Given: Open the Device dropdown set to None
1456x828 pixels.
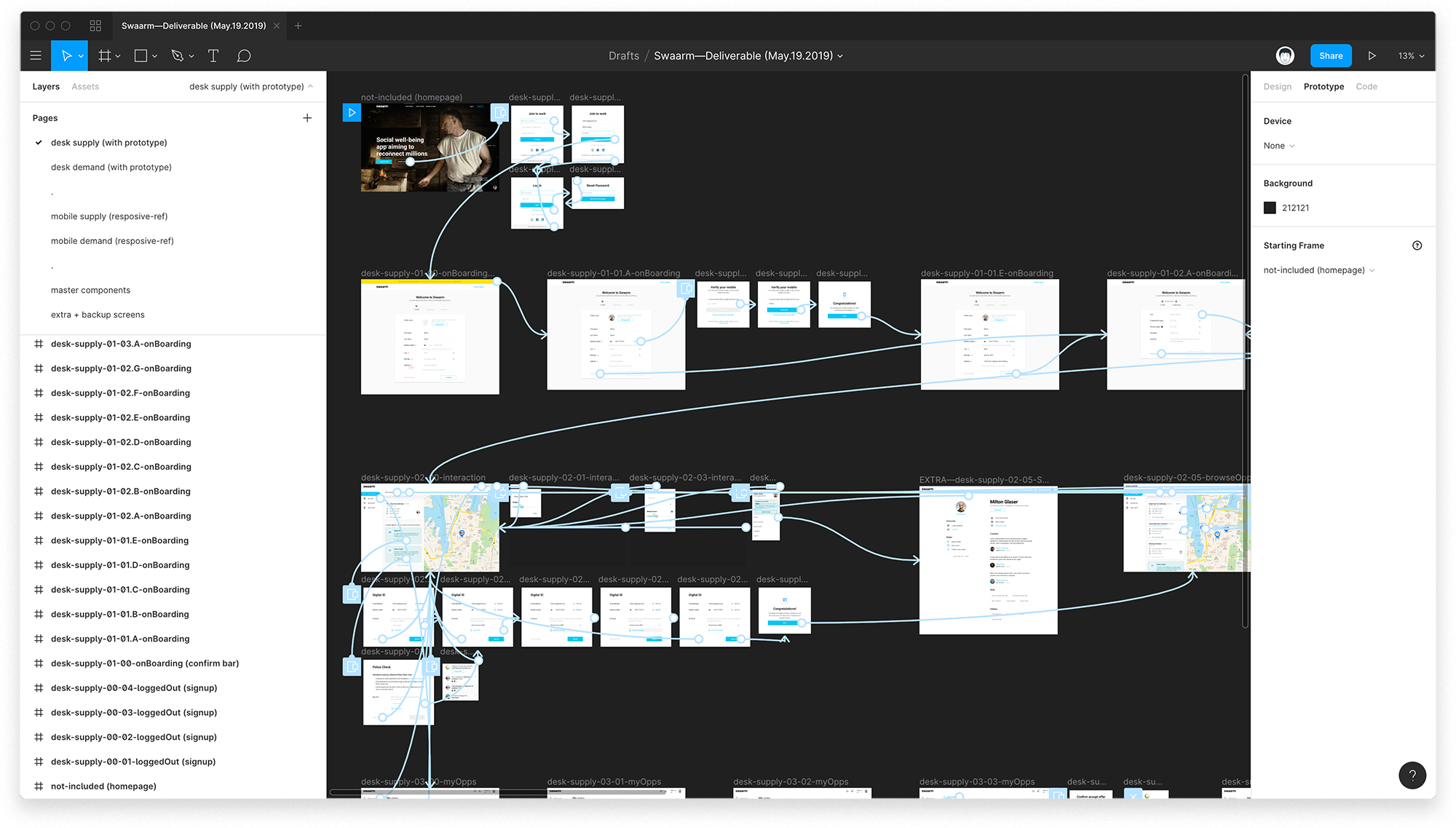Looking at the screenshot, I should pos(1278,146).
